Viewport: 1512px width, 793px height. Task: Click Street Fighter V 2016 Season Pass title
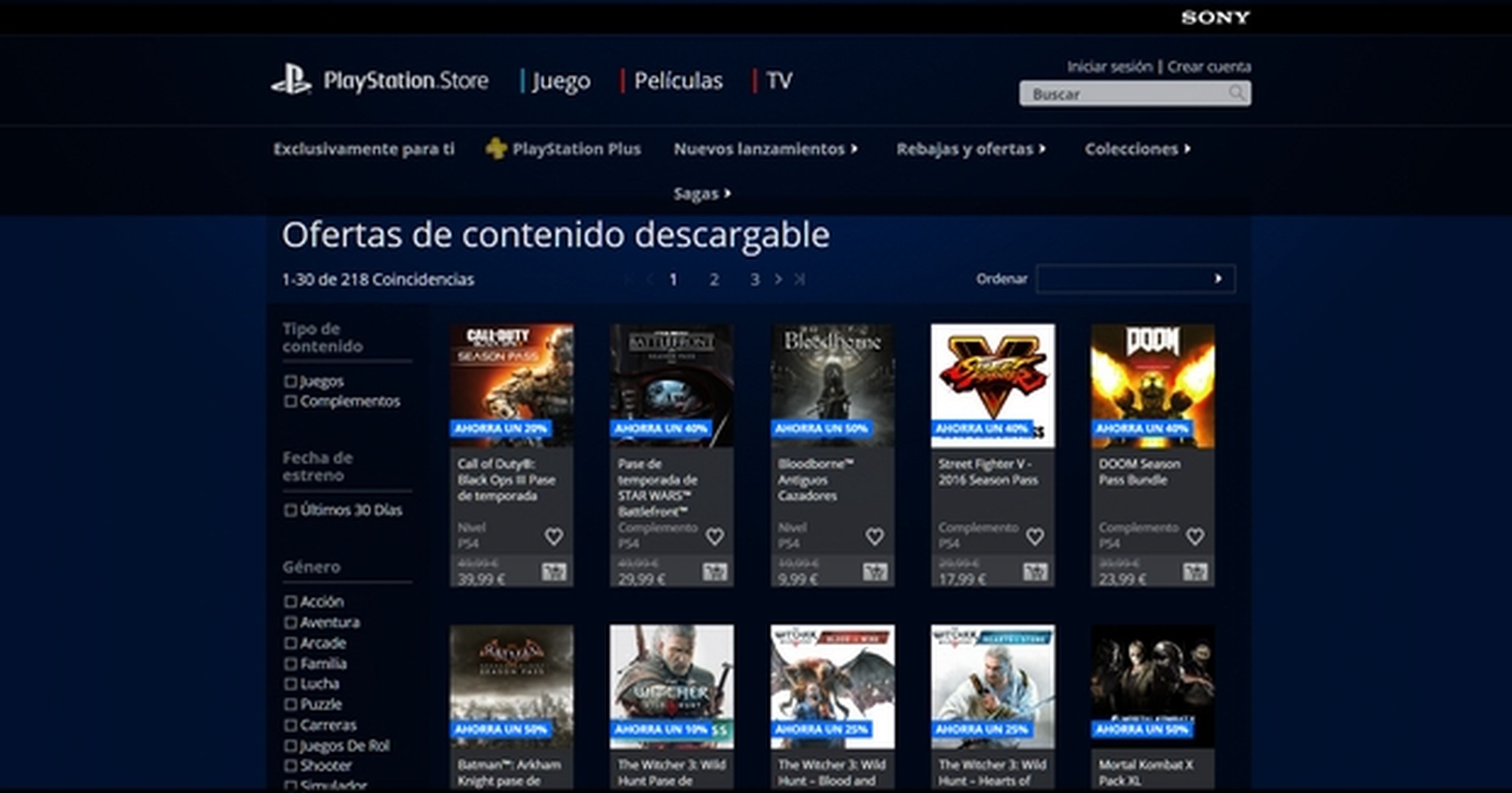coord(988,472)
